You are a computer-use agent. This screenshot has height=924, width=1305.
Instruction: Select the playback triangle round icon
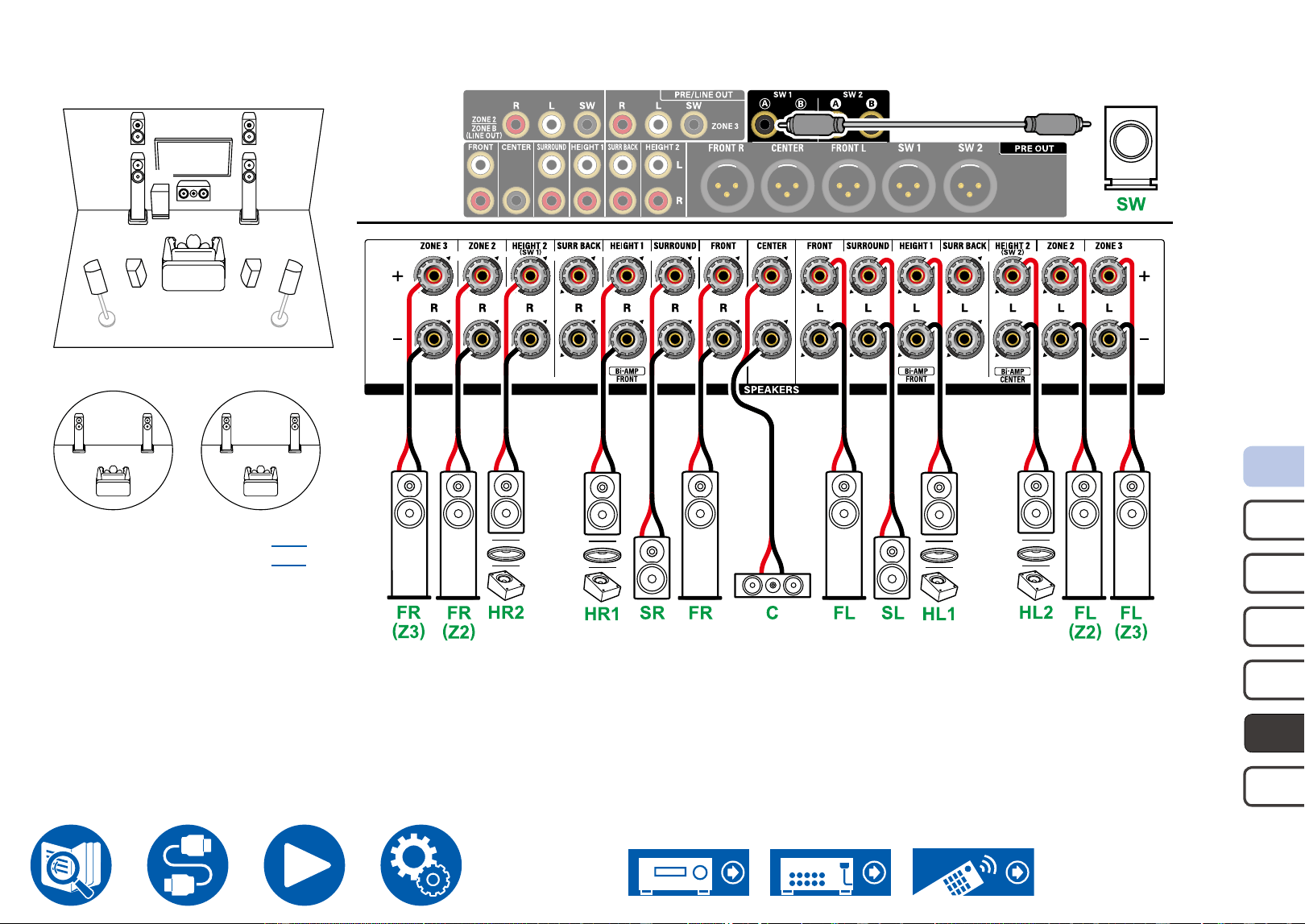point(304,864)
